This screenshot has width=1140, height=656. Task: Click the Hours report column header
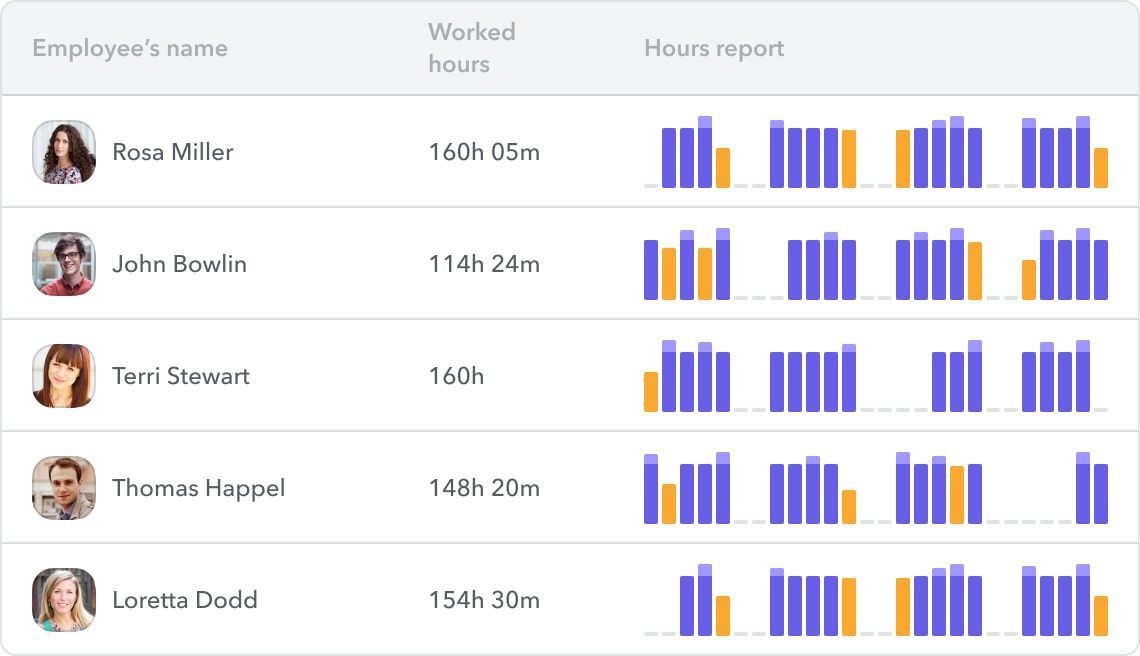pyautogui.click(x=714, y=47)
